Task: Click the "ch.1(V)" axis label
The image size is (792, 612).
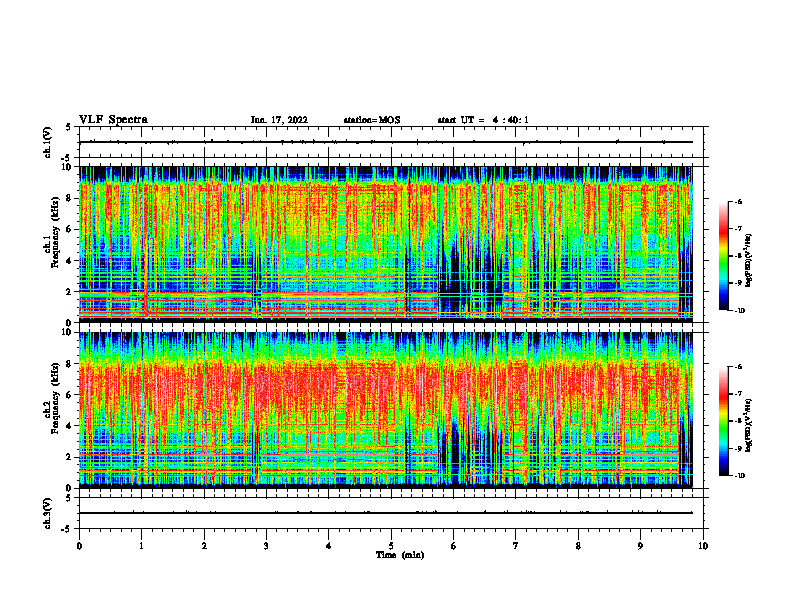Action: tap(48, 142)
